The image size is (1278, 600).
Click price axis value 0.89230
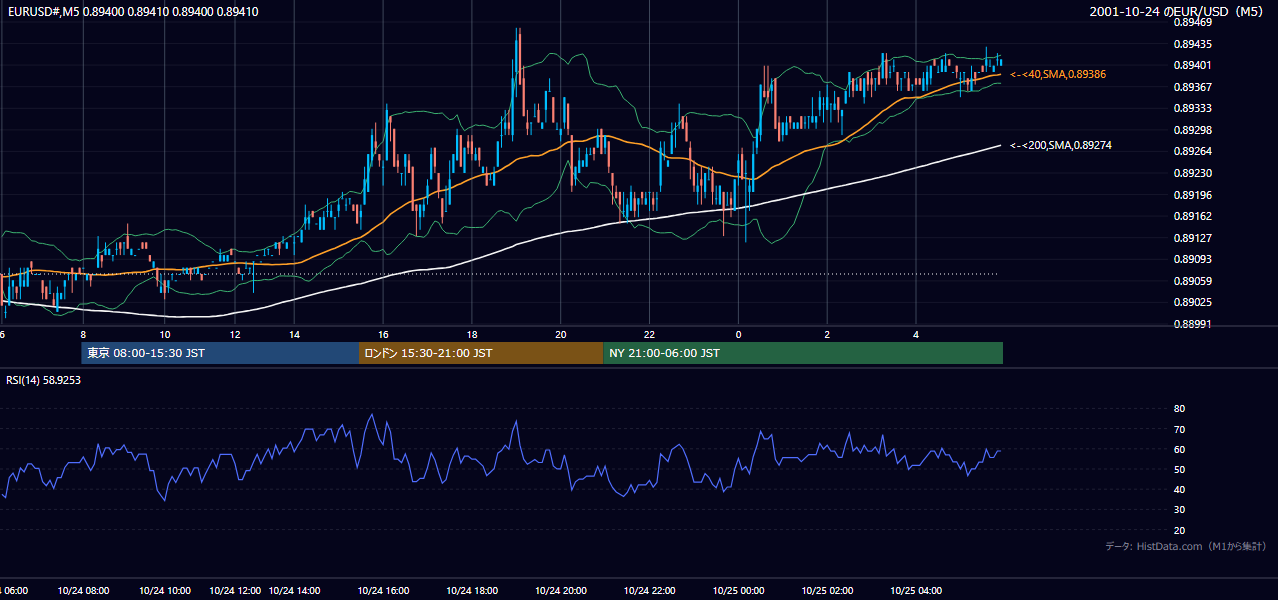pos(1195,173)
